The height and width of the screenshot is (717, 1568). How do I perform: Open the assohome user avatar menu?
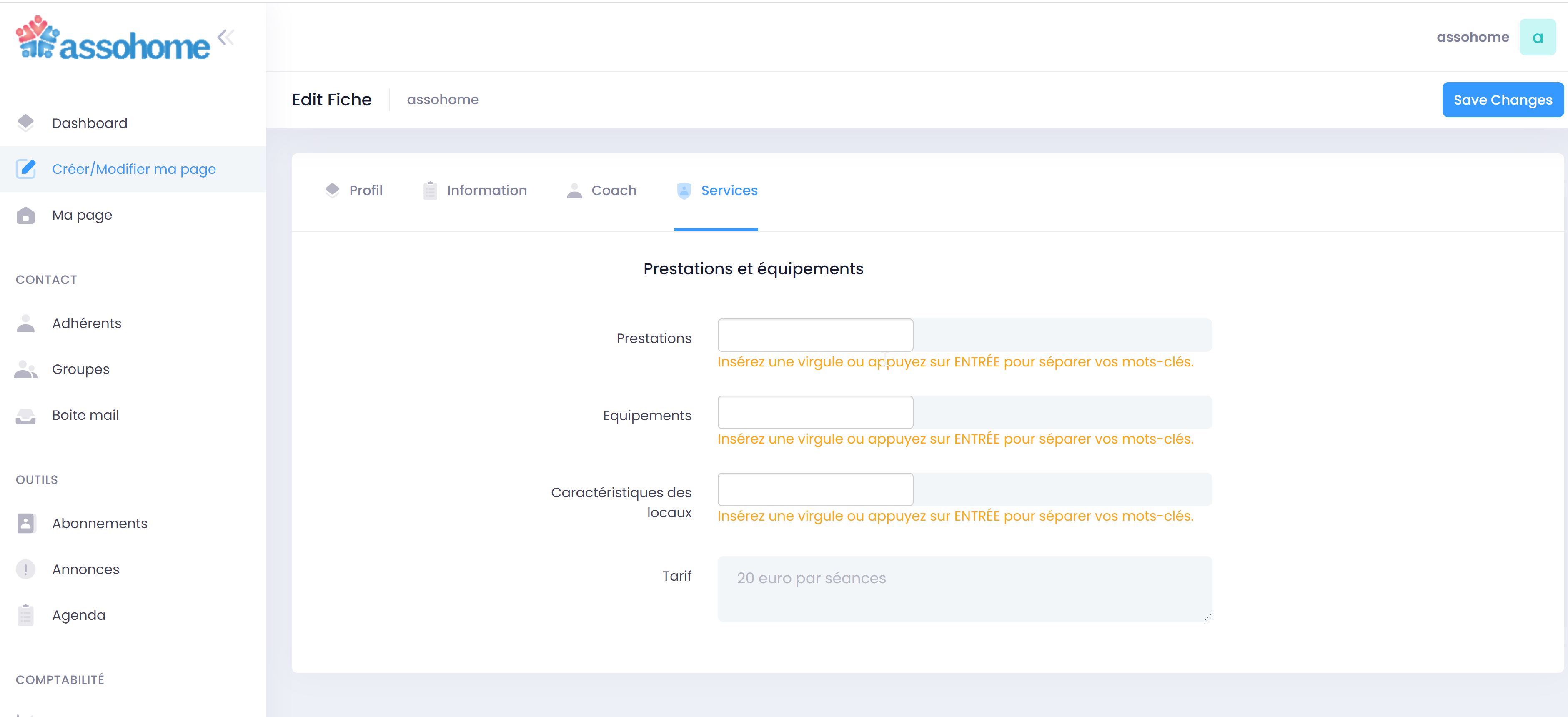coord(1537,37)
